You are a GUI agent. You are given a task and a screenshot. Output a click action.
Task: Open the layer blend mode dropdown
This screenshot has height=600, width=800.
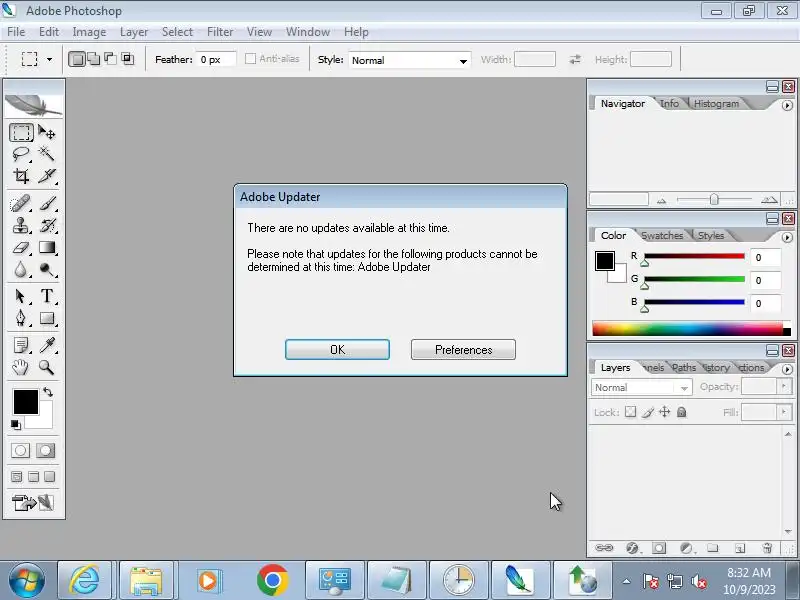click(x=641, y=387)
